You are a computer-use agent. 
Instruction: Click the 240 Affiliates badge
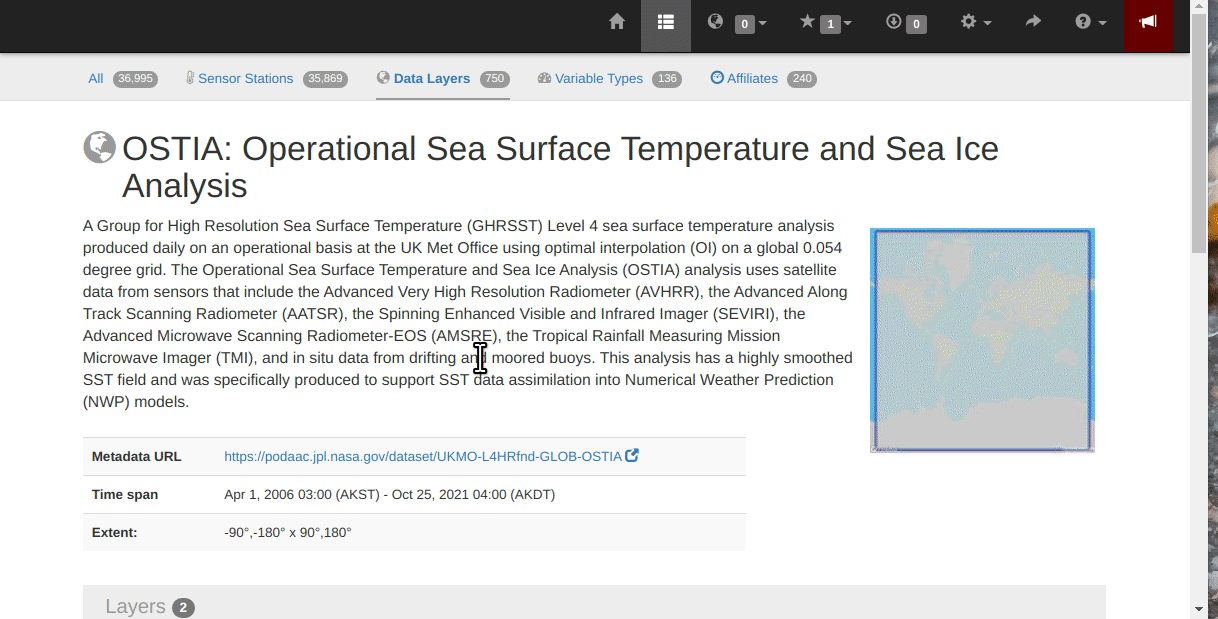click(x=801, y=79)
